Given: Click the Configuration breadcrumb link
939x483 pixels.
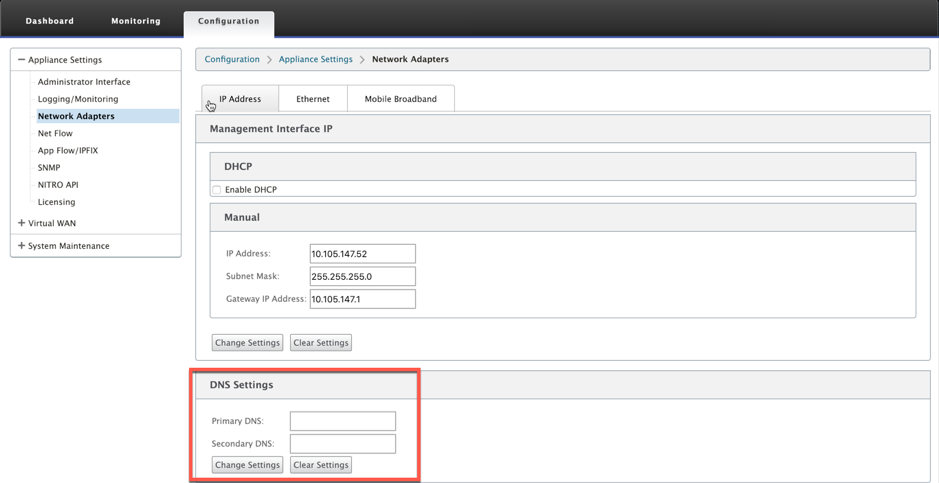Looking at the screenshot, I should click(x=232, y=59).
